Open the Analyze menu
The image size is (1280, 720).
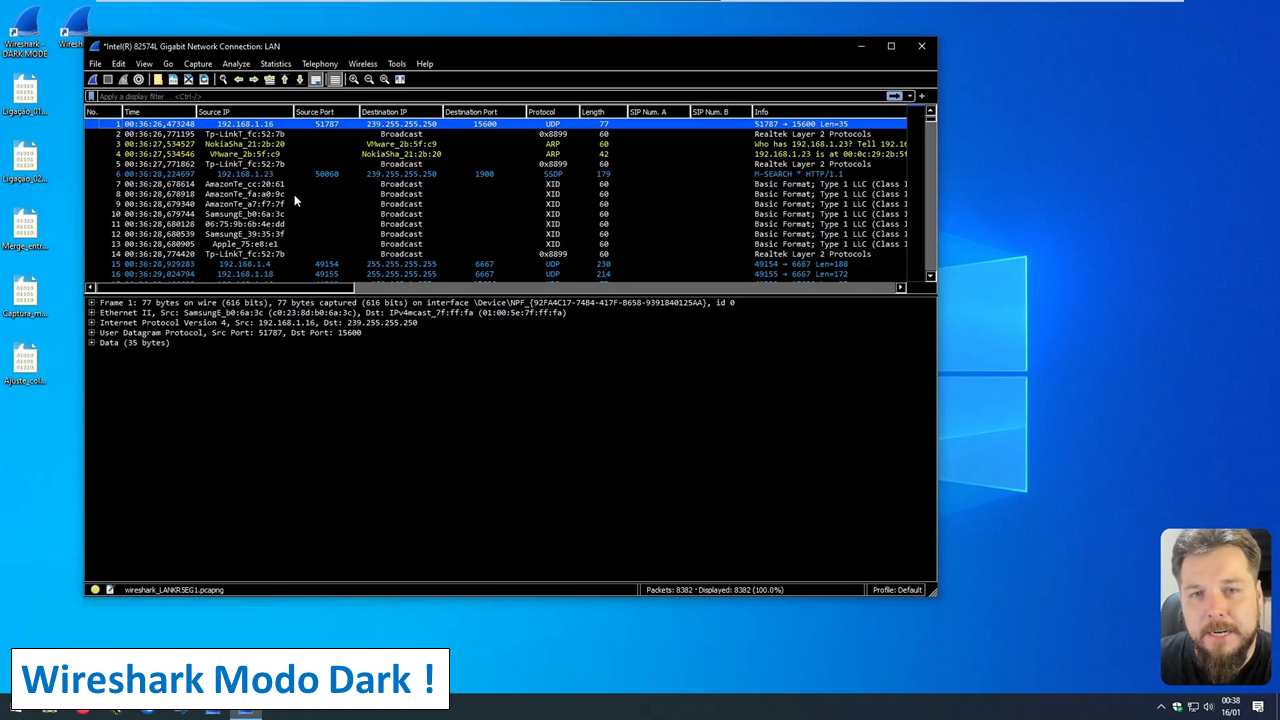(x=236, y=64)
